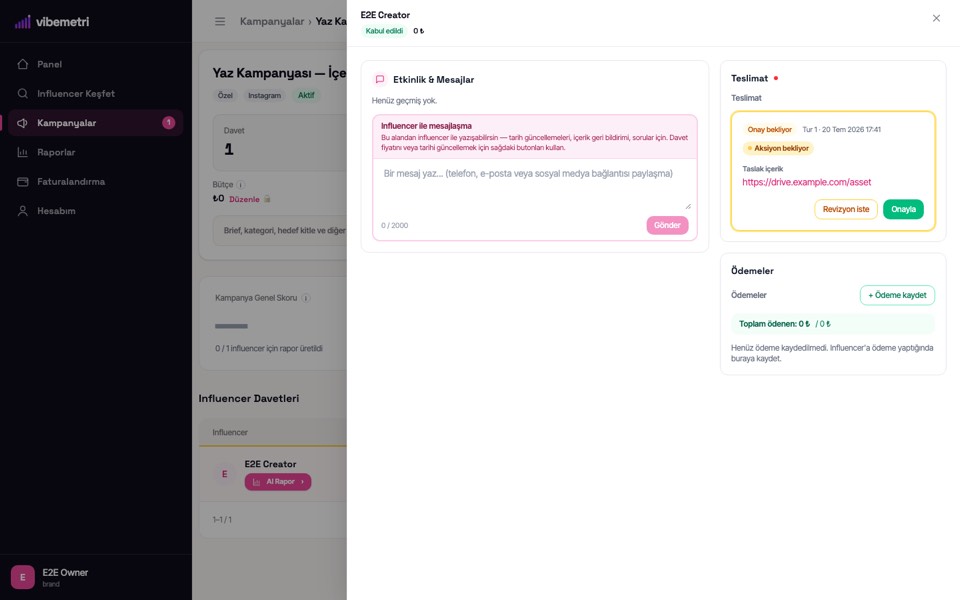Open the hamburger menu icon

click(220, 21)
